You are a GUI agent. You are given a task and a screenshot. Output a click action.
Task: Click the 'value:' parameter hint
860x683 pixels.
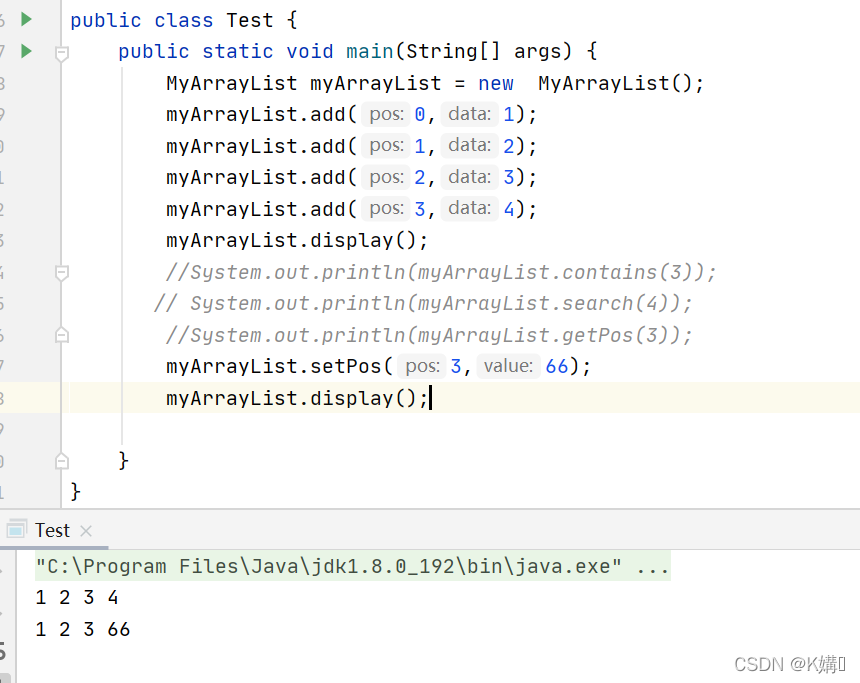pos(508,366)
